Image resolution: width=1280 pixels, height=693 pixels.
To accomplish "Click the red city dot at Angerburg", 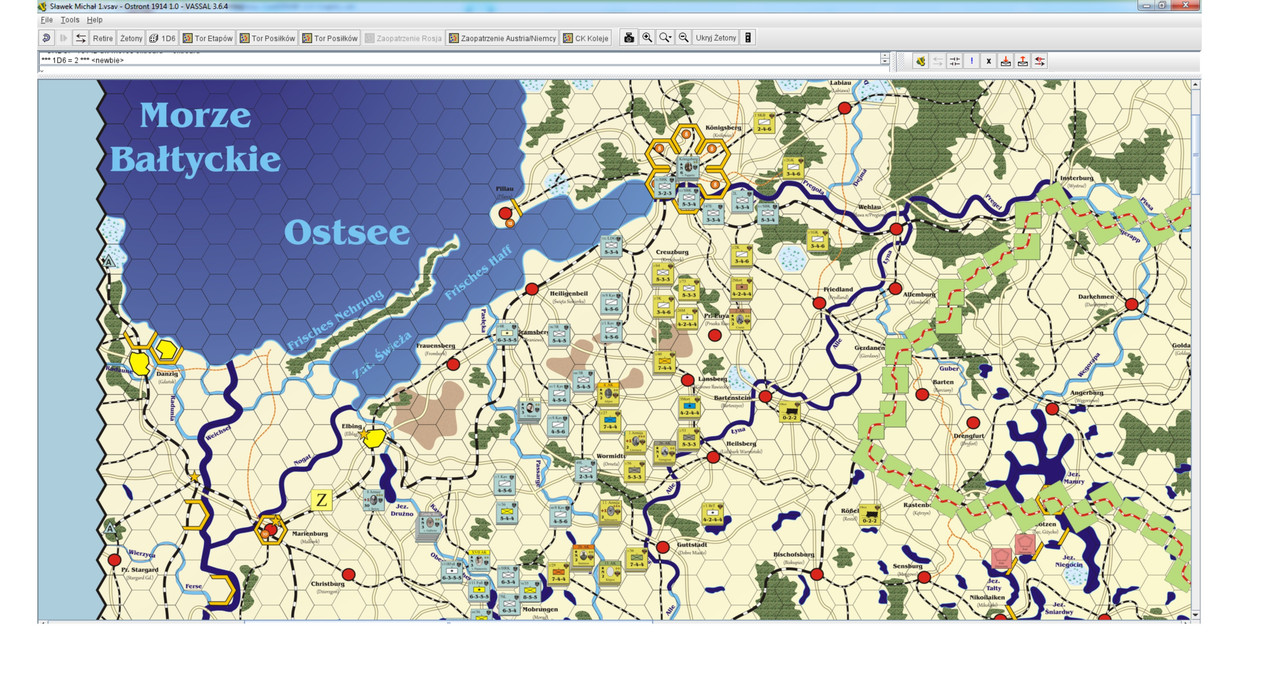I will click(1052, 409).
